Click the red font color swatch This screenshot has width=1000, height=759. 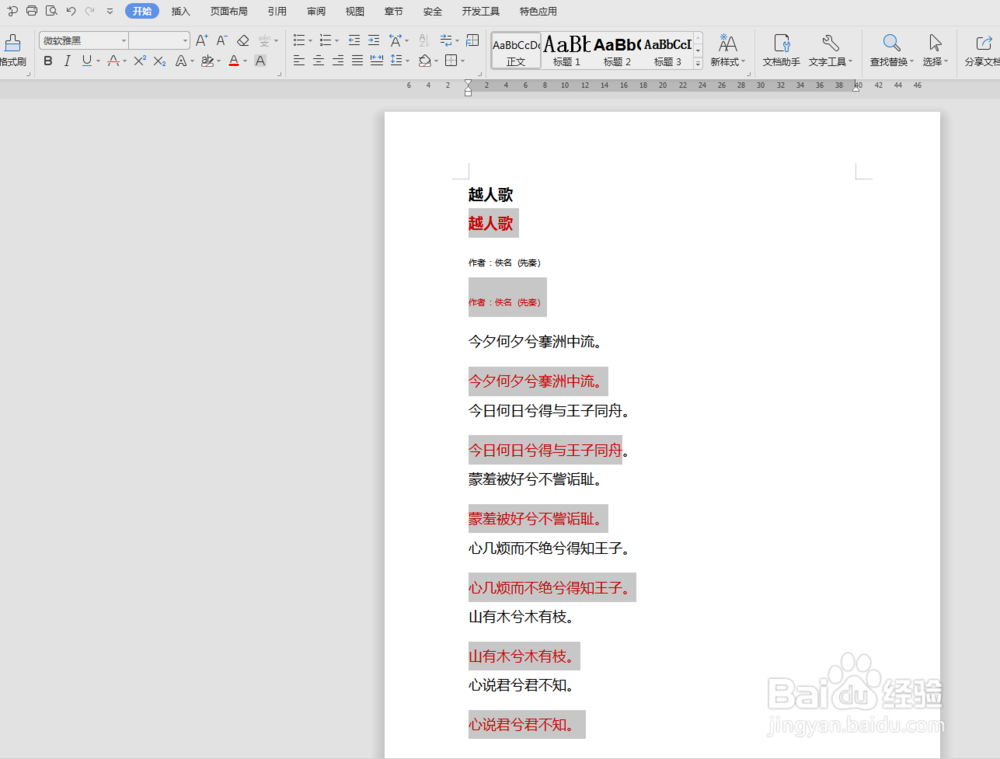[x=233, y=61]
